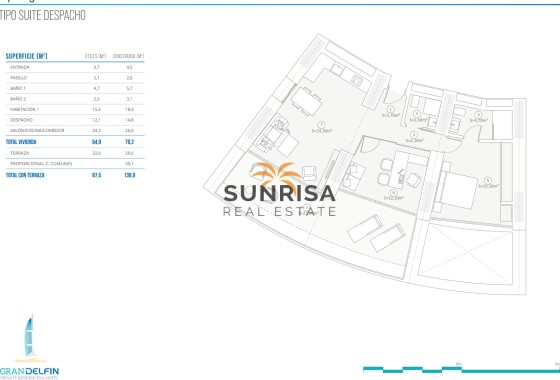Click the PASILLO útiles value '2,1'
This screenshot has width=560, height=380.
click(96, 78)
